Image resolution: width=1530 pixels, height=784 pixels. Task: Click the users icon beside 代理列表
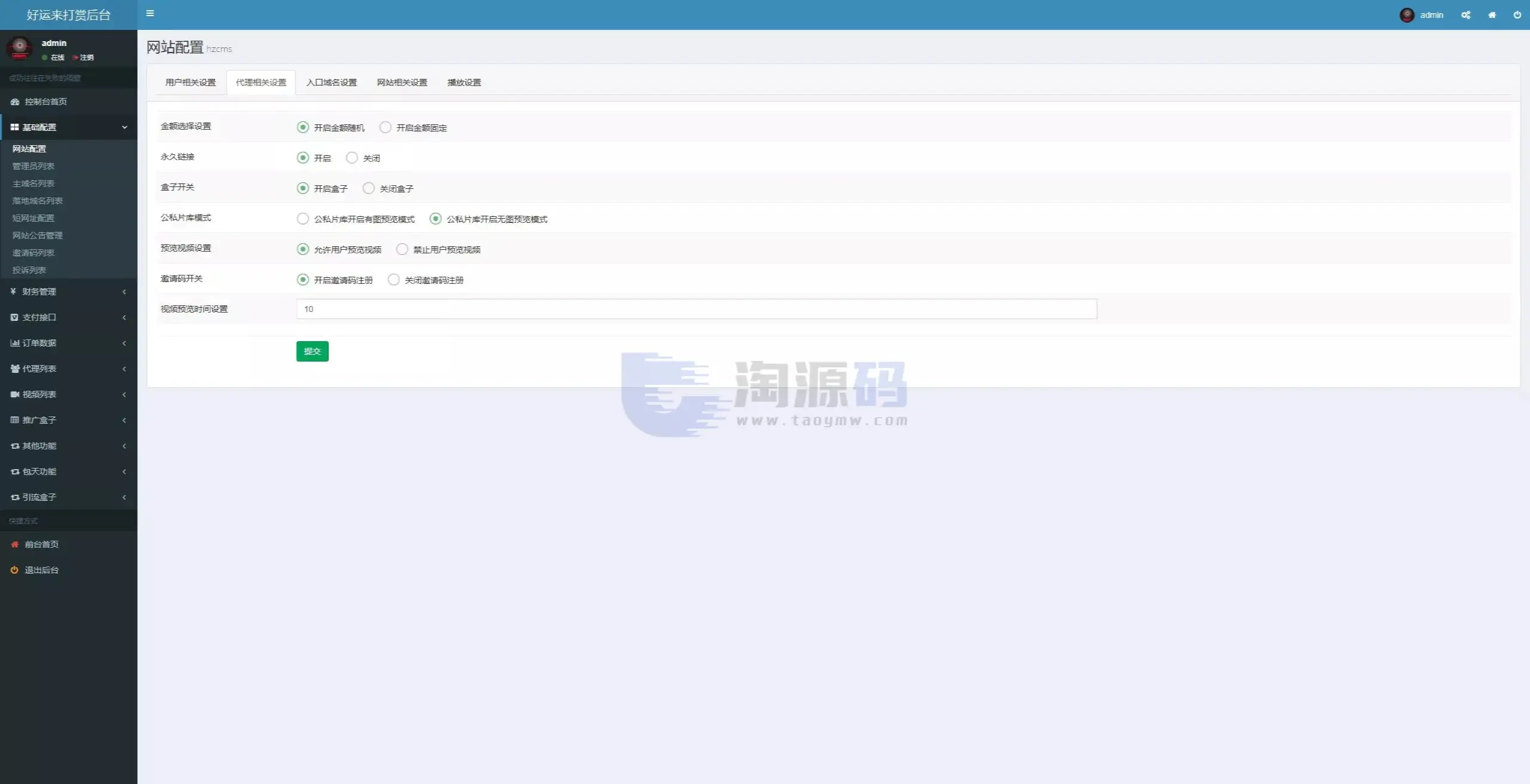(15, 369)
